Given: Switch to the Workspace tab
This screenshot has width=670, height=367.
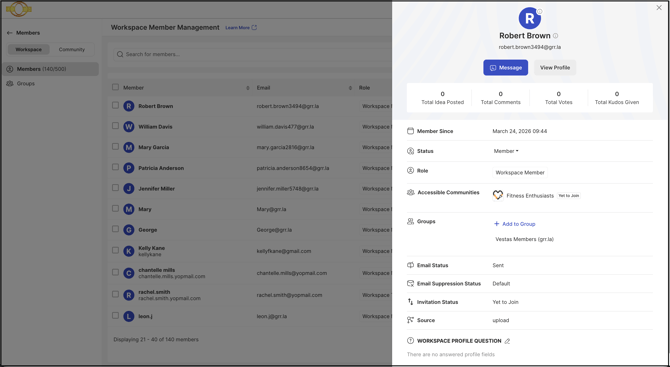Looking at the screenshot, I should point(29,50).
